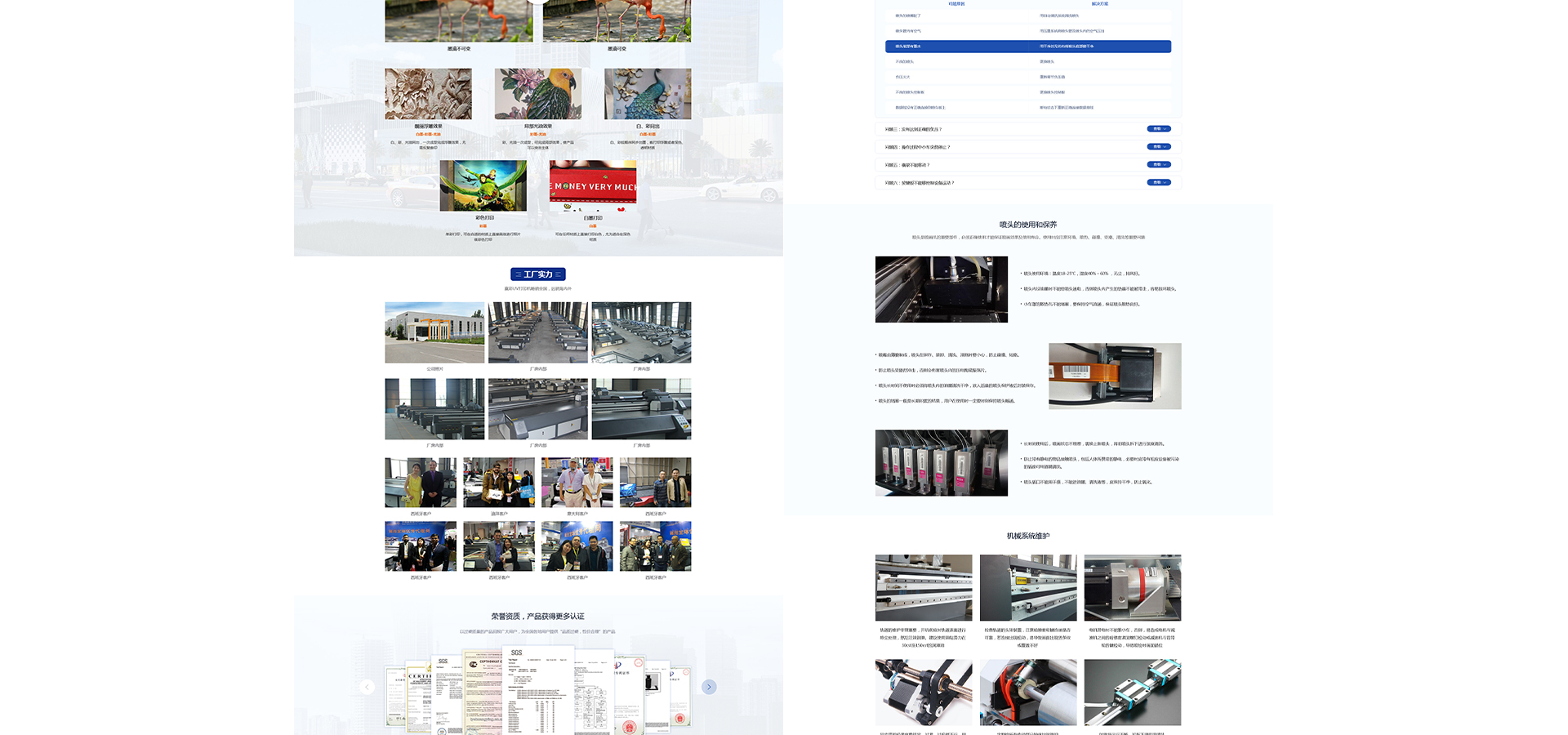This screenshot has height=735, width=1568.
Task: Open the 意大利客户 customer photo
Action: pyautogui.click(x=577, y=483)
